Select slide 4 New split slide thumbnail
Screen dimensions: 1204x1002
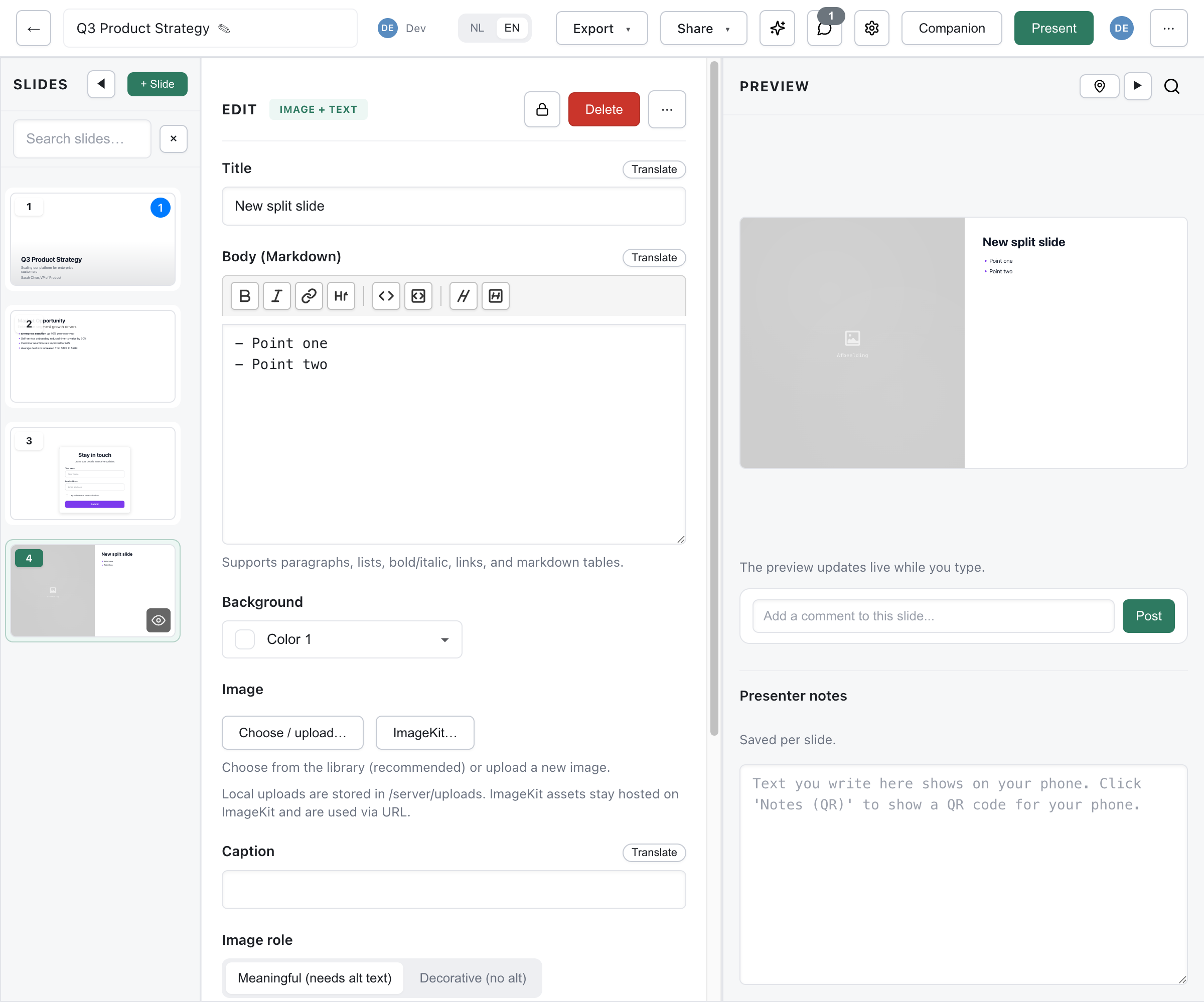pos(93,590)
